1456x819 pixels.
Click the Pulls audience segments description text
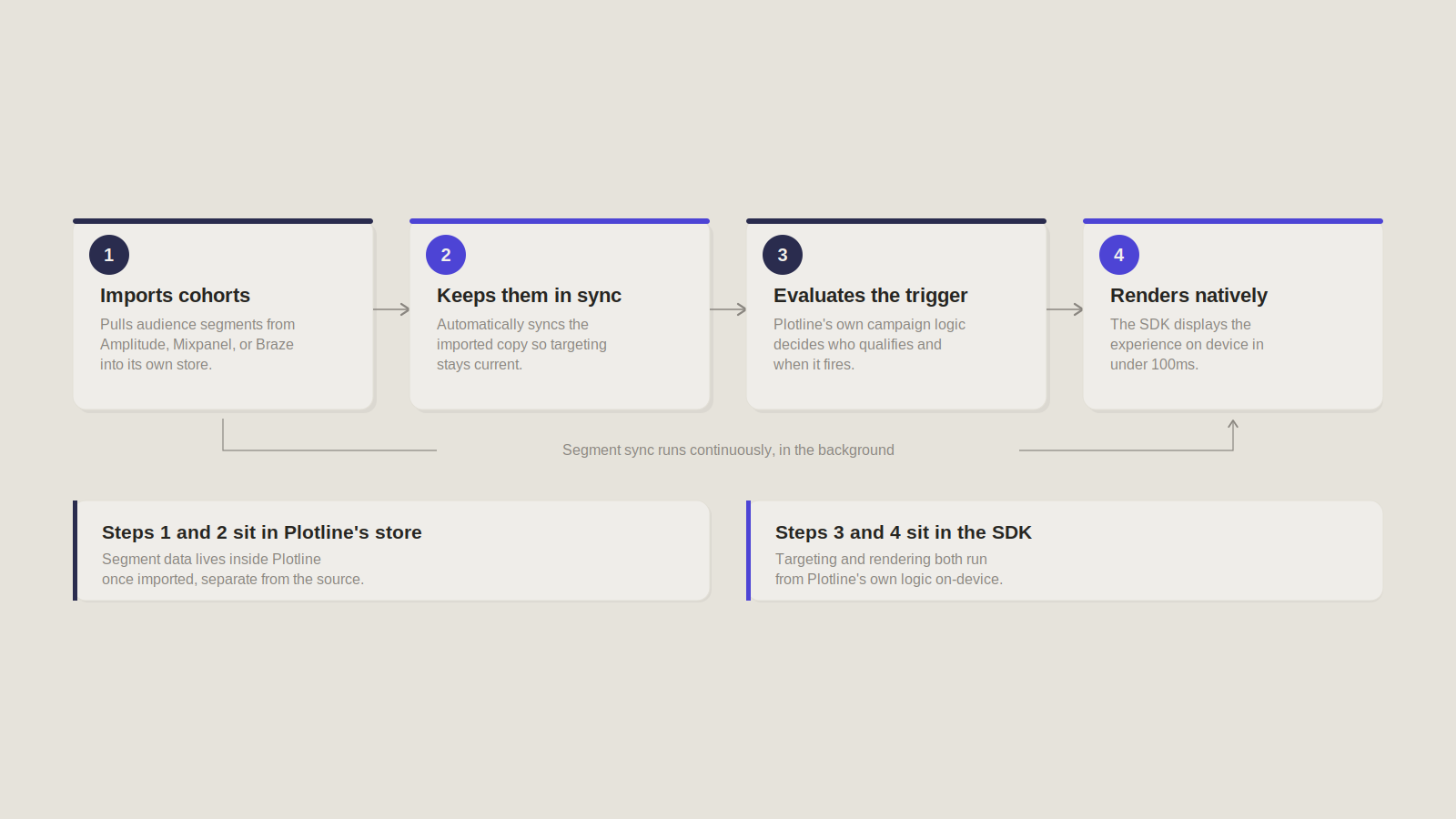coord(197,344)
